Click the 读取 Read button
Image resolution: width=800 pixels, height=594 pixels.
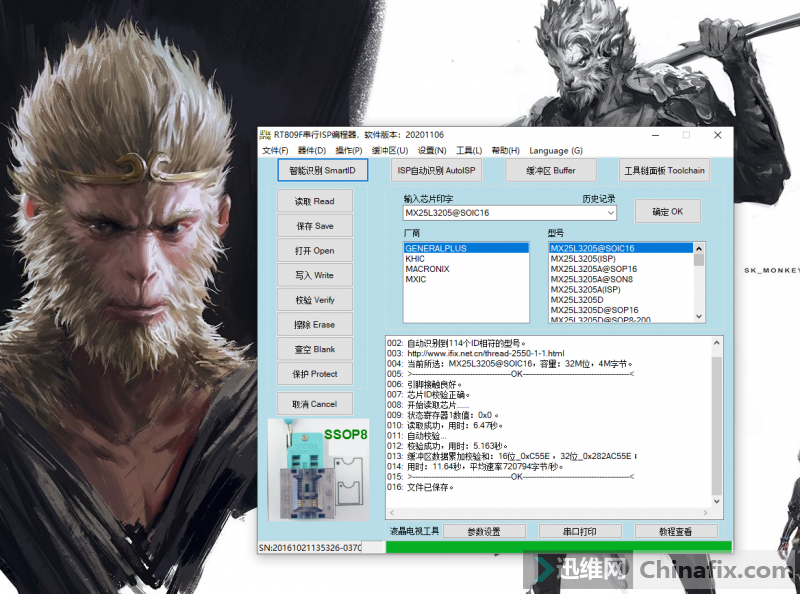point(315,201)
